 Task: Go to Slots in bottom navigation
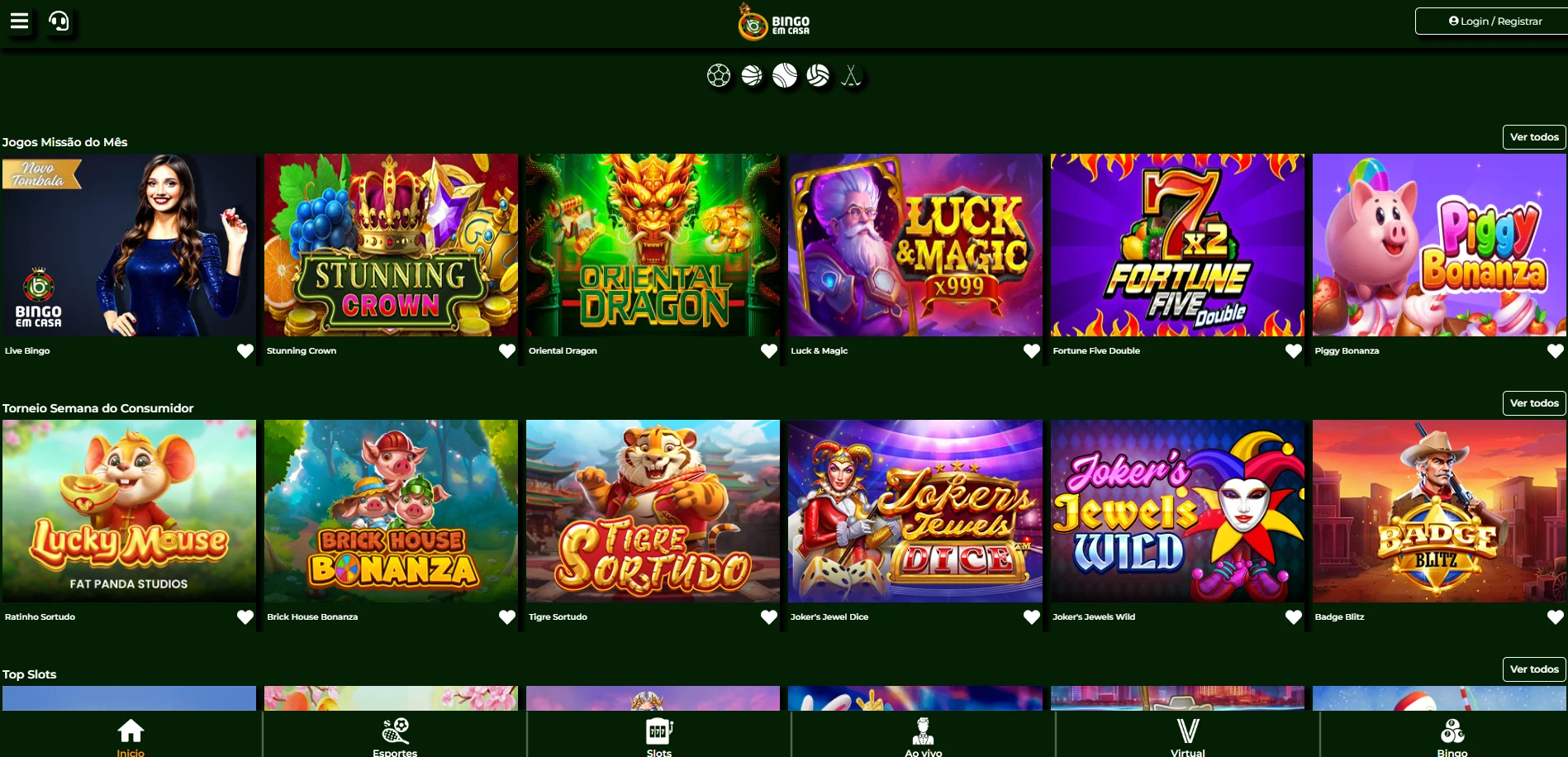click(659, 736)
